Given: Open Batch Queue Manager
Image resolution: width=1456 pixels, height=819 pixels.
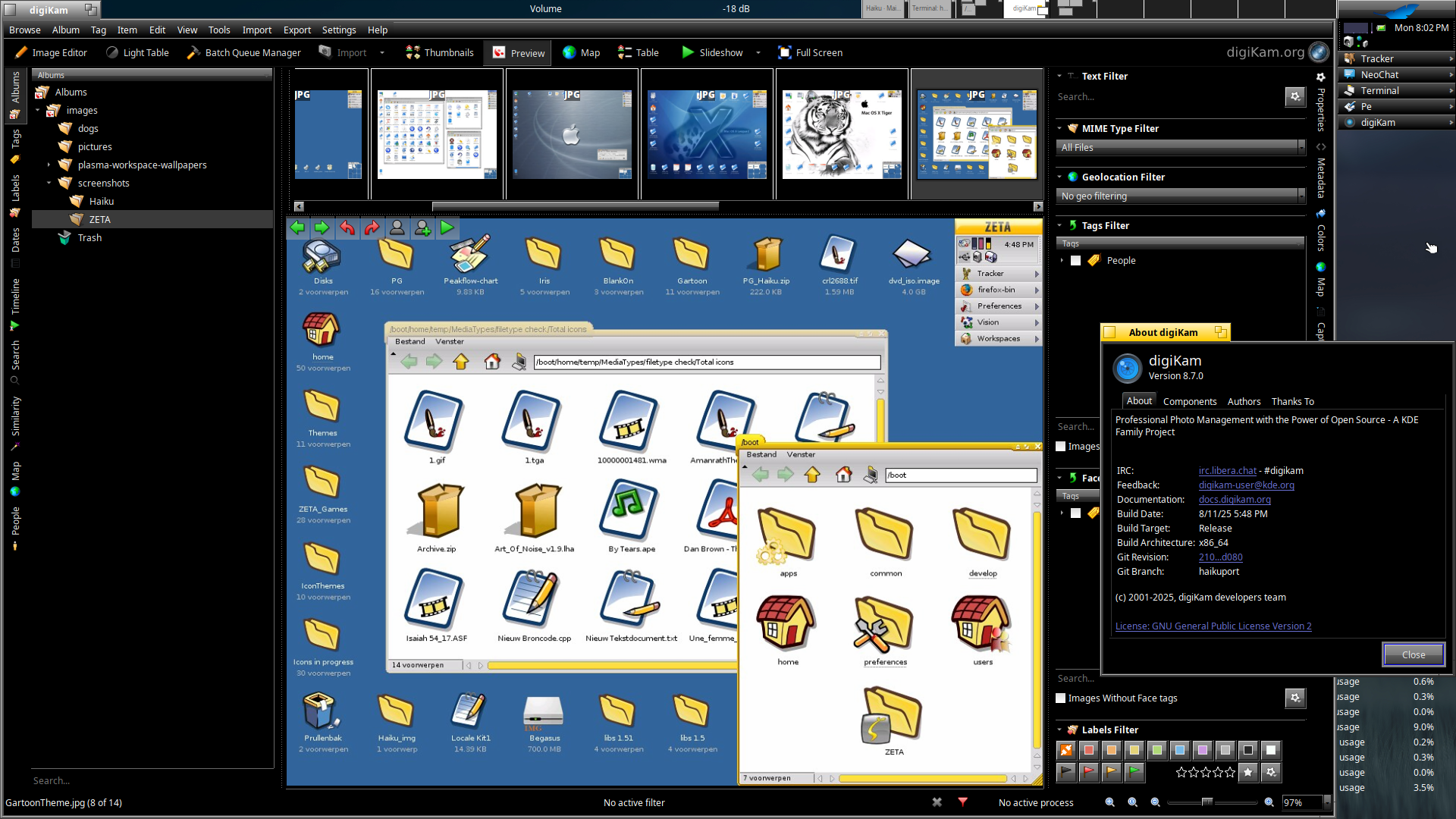Looking at the screenshot, I should pyautogui.click(x=243, y=52).
